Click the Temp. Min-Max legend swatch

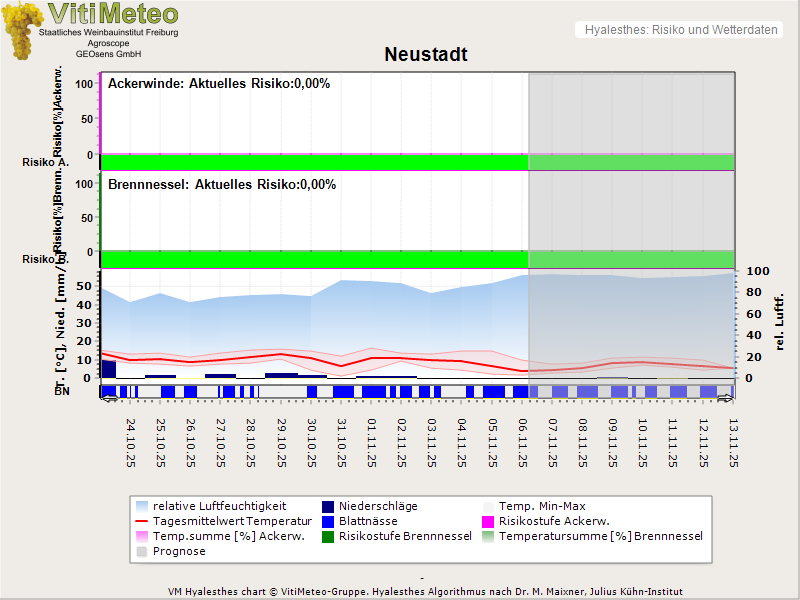489,506
